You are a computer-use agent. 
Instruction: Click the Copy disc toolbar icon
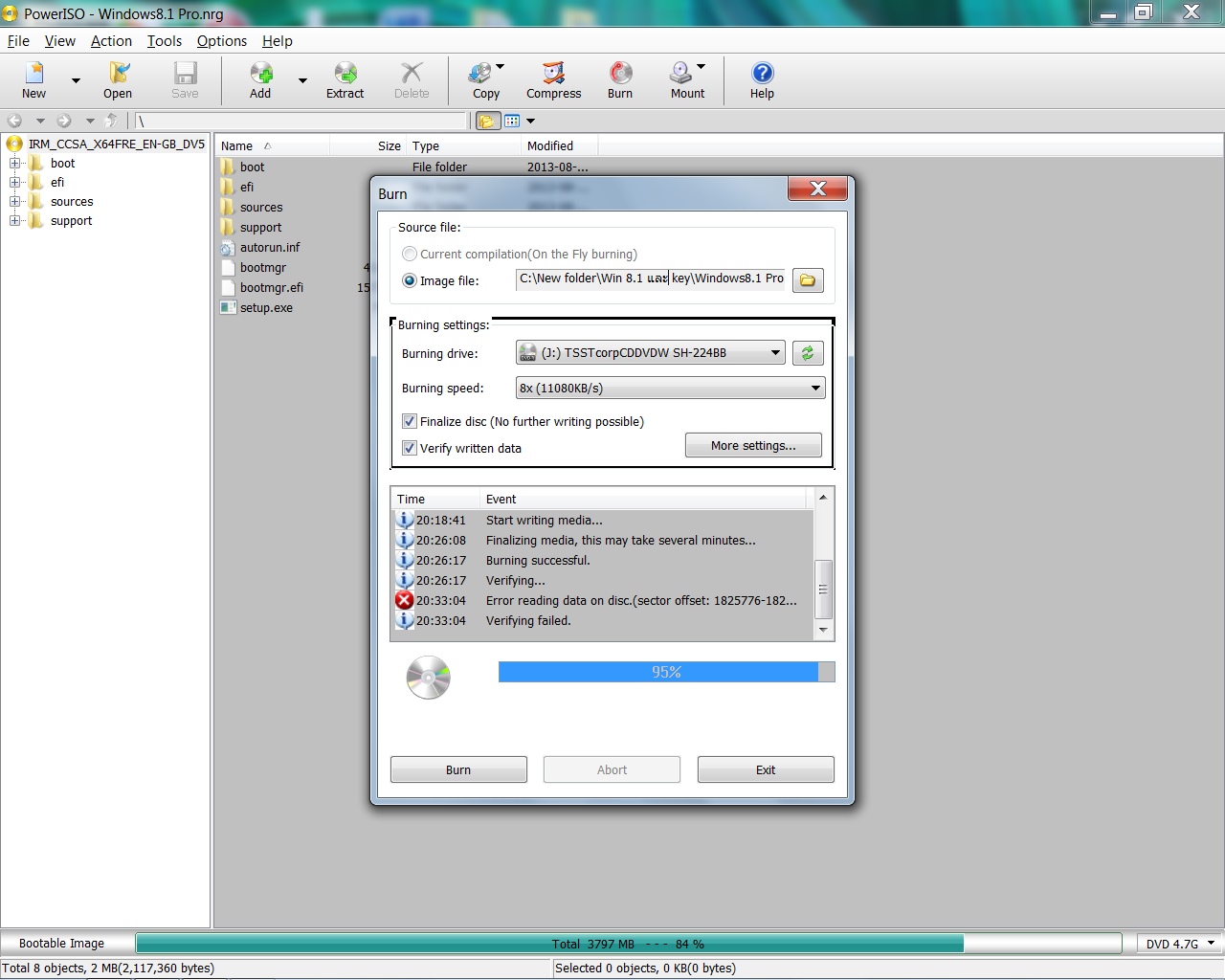coord(486,80)
